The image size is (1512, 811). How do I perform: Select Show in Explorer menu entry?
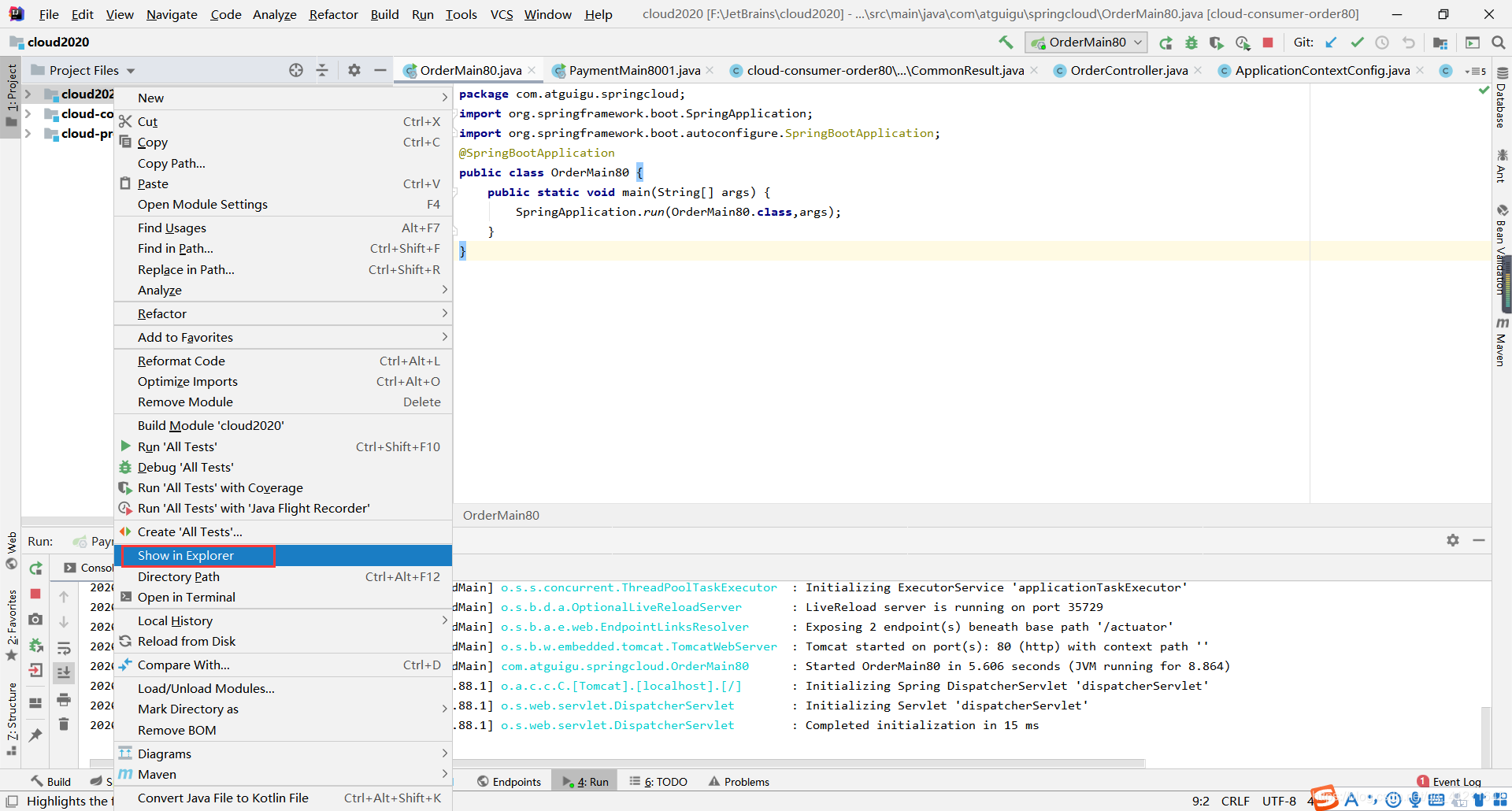[x=283, y=555]
